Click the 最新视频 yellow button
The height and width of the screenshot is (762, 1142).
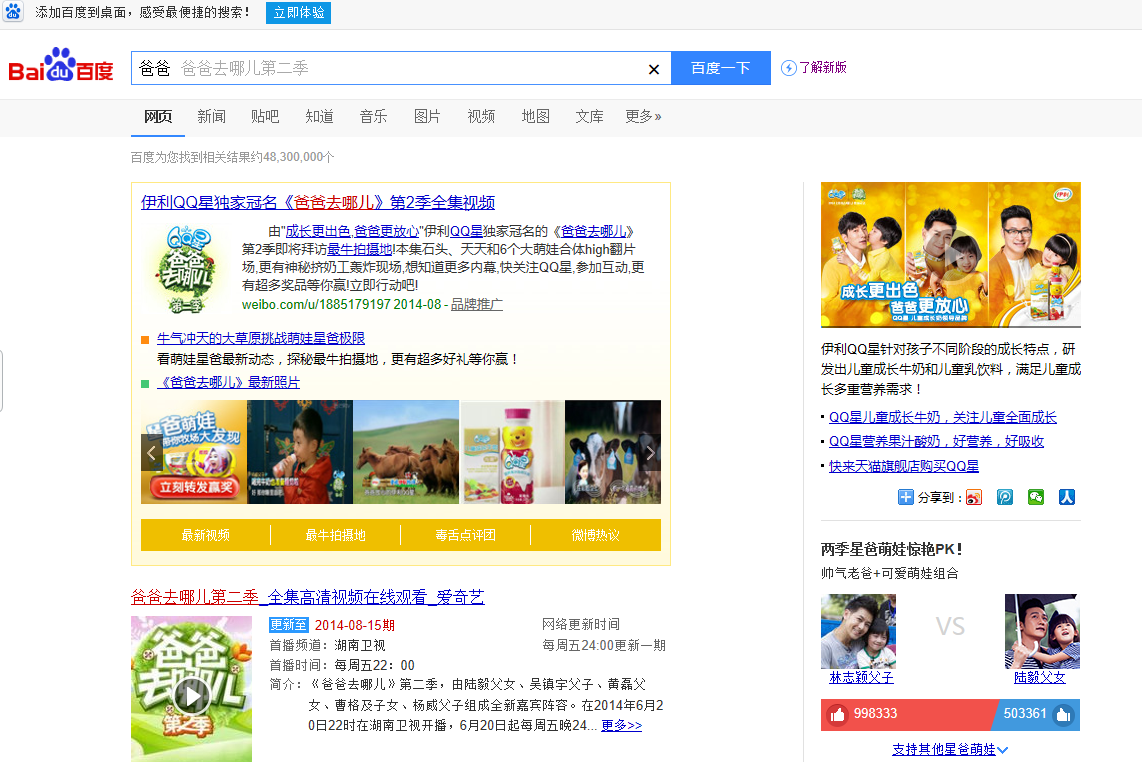coord(205,535)
